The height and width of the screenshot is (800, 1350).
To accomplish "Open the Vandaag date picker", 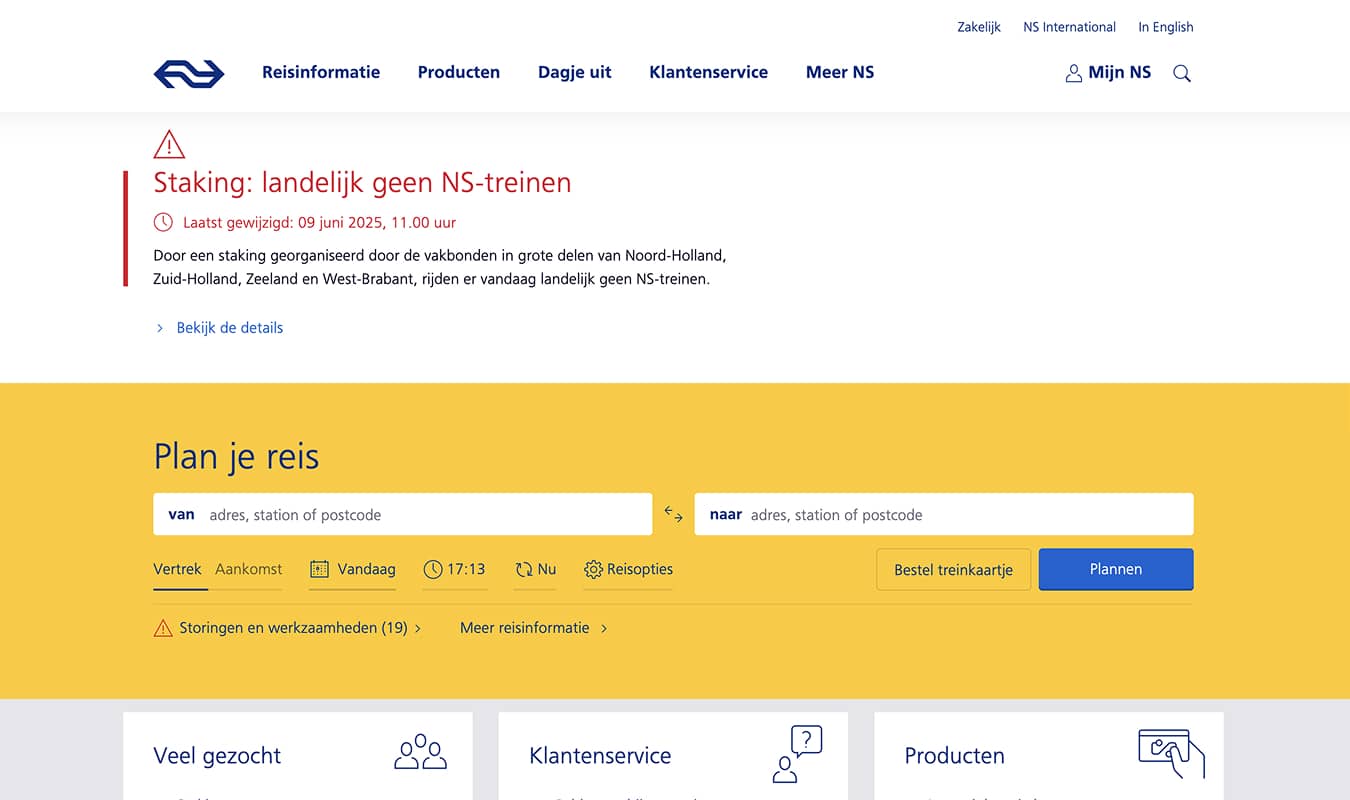I will coord(353,569).
